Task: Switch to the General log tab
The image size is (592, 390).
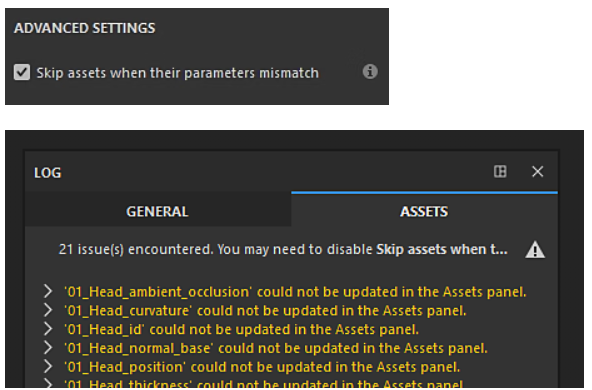Action: [x=157, y=211]
